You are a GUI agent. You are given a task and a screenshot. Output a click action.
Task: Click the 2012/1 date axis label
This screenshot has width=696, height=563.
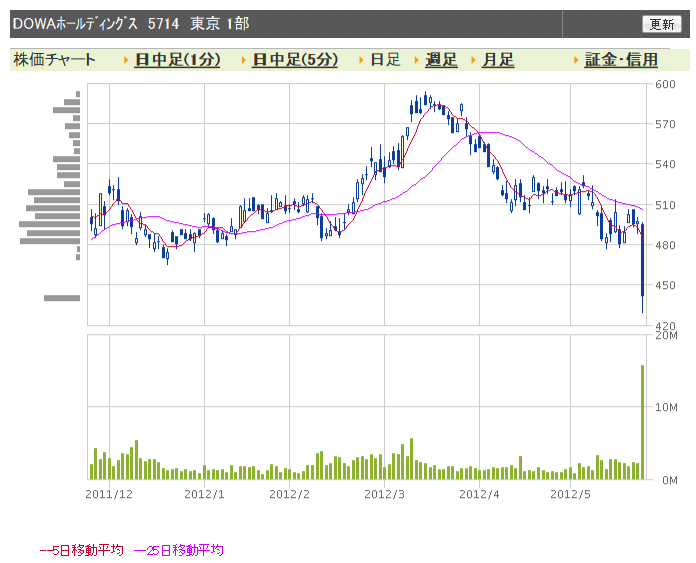click(204, 494)
